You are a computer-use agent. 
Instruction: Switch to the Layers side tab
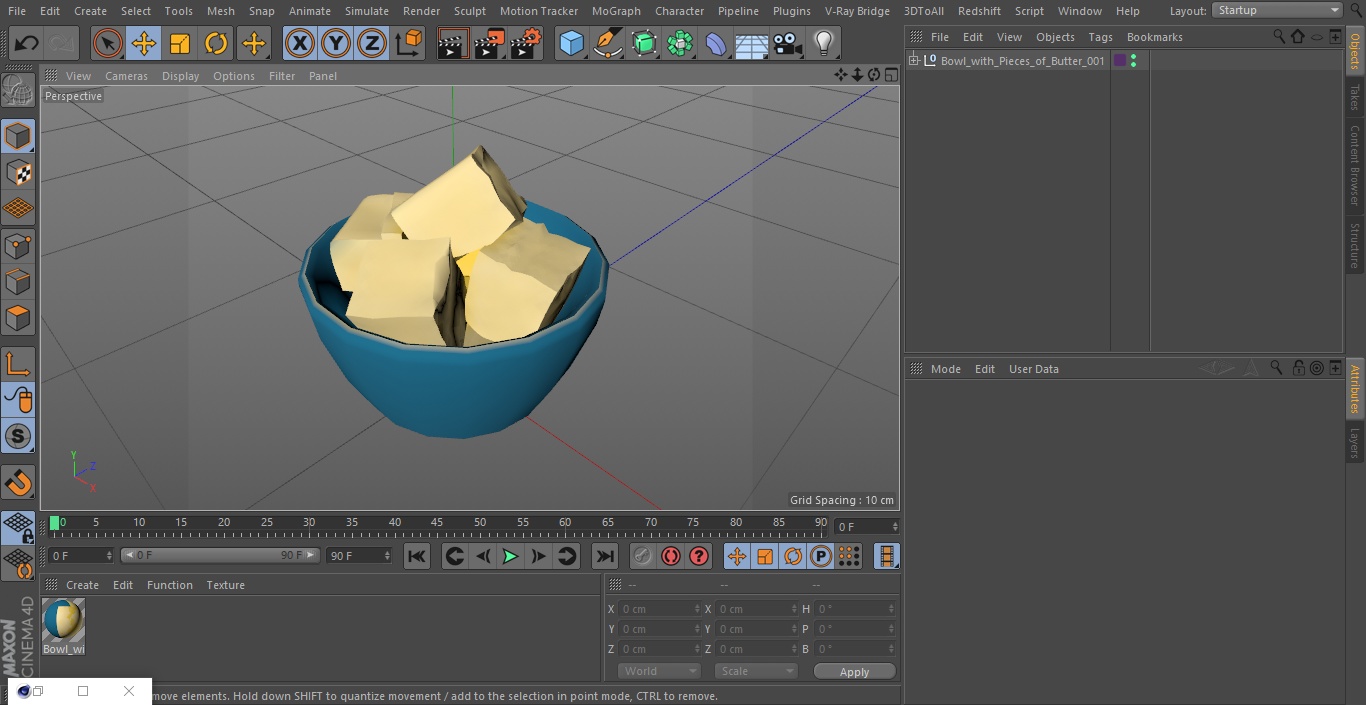tap(1355, 442)
